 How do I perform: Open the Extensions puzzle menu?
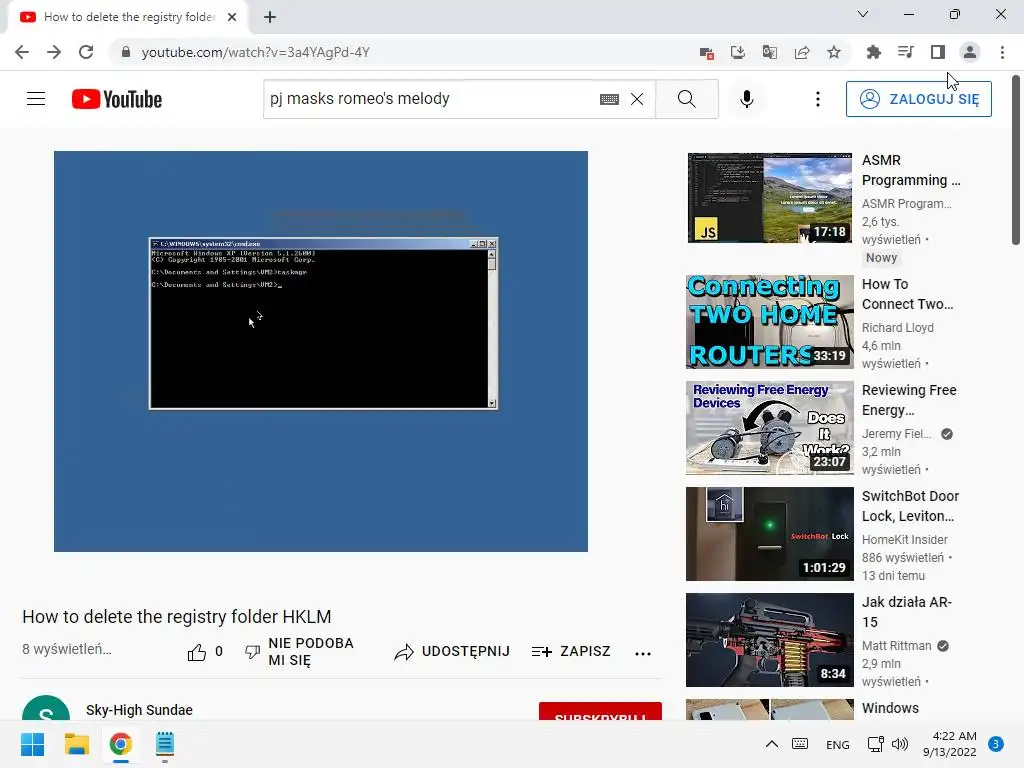[x=874, y=52]
